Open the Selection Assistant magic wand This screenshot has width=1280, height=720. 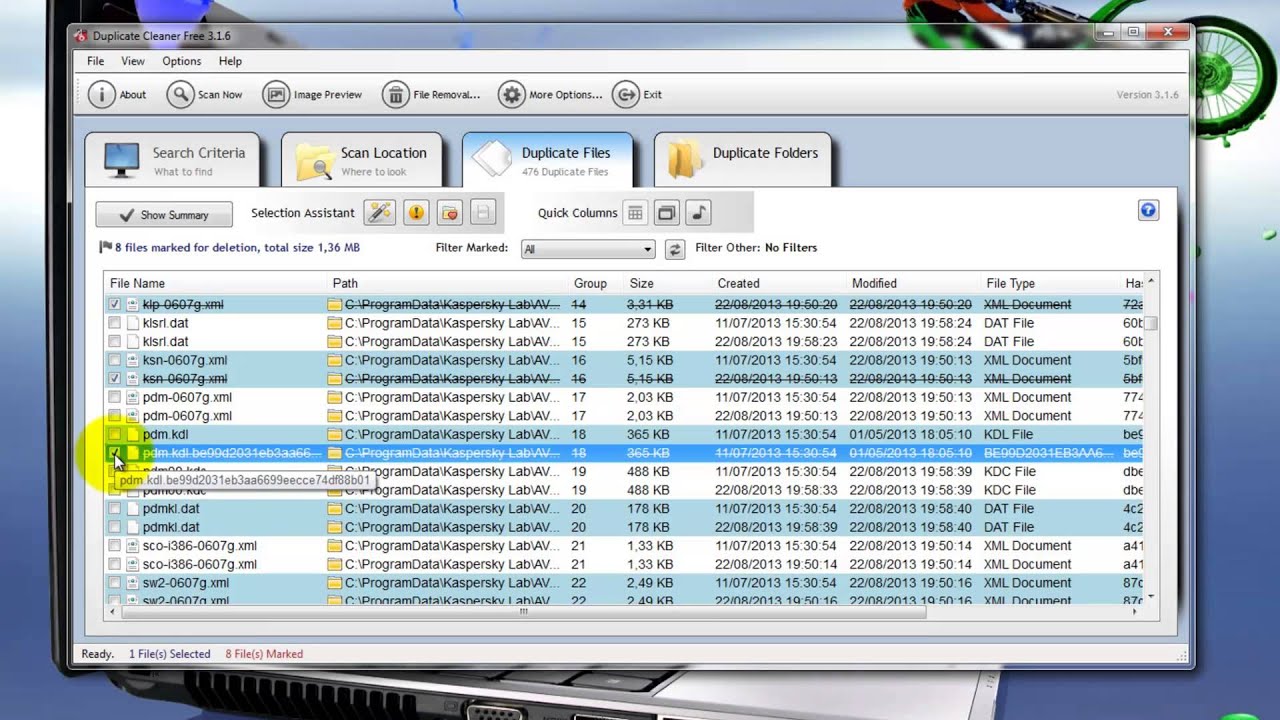click(x=380, y=212)
